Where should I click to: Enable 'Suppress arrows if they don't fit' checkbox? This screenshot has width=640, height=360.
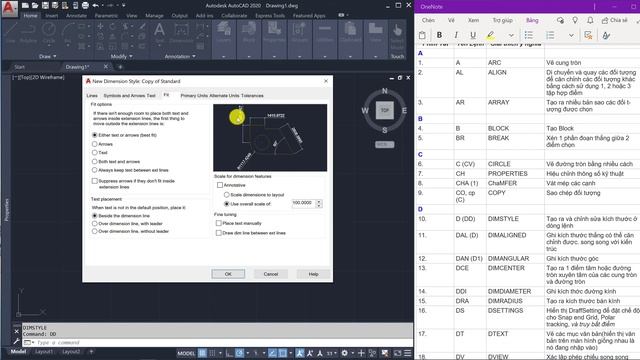95,181
